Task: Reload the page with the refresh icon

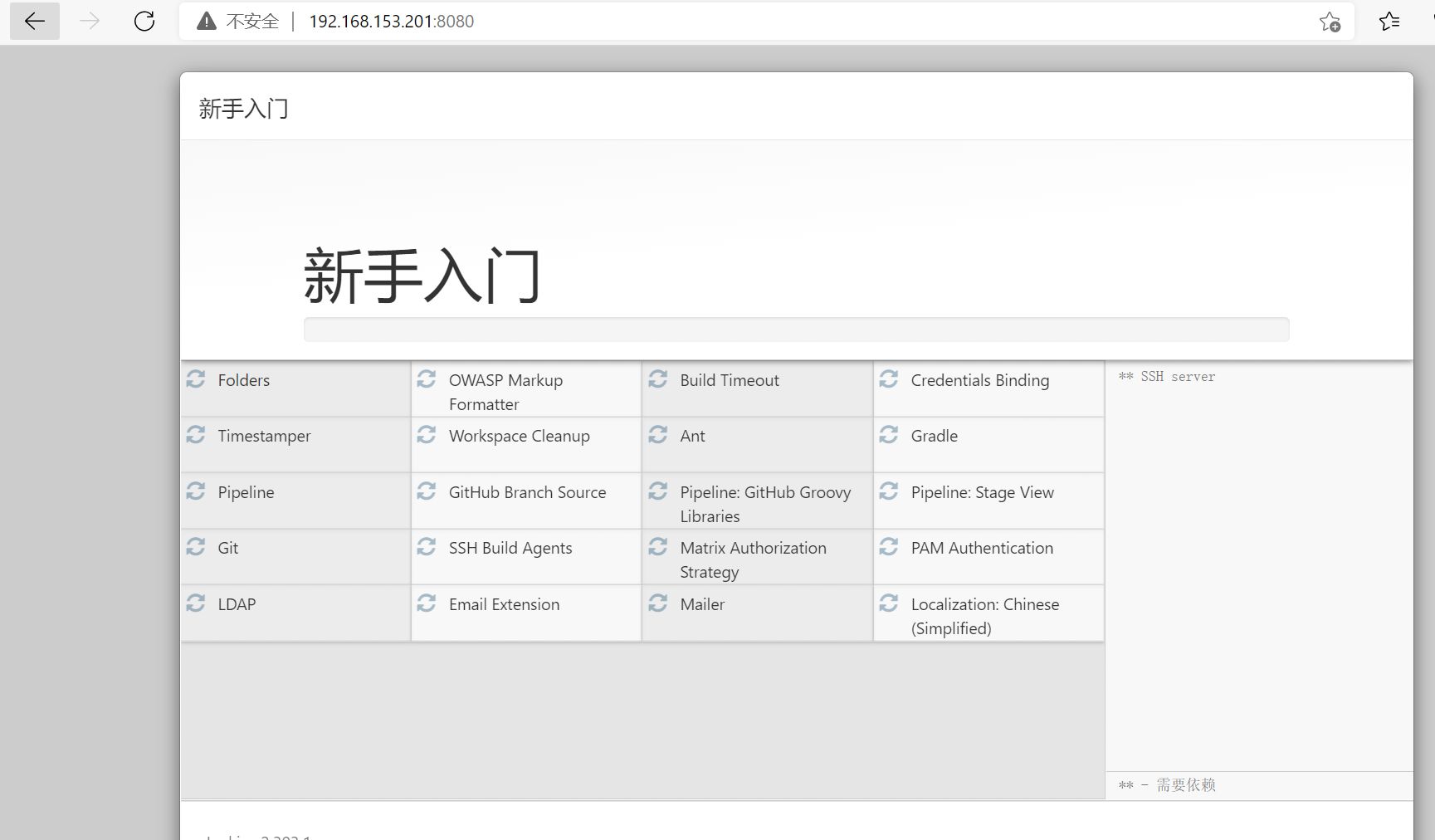Action: (x=144, y=22)
